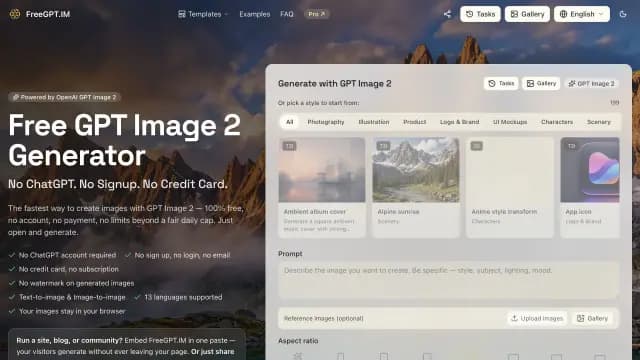Pick the App icon style thumbnail
Viewport: 640px width, 360px height.
(x=590, y=170)
